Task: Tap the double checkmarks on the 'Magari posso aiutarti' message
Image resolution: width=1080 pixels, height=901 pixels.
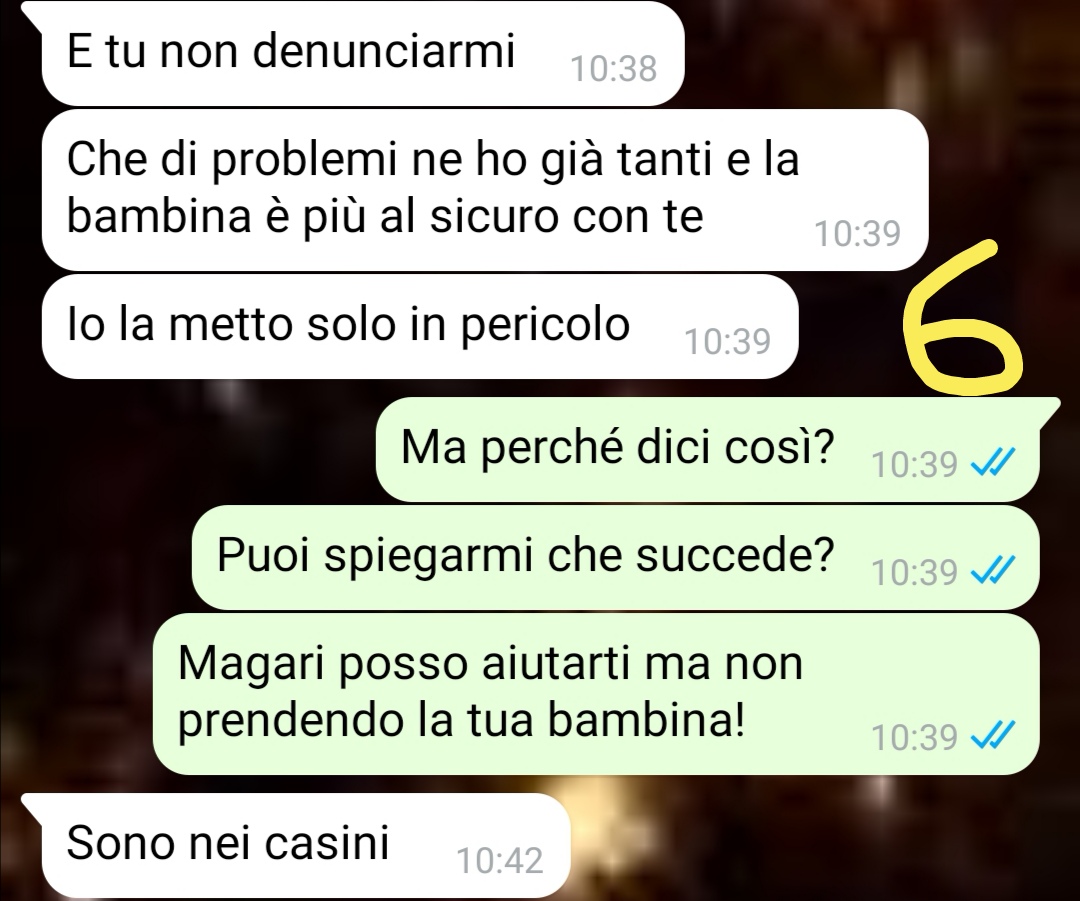Action: [993, 736]
